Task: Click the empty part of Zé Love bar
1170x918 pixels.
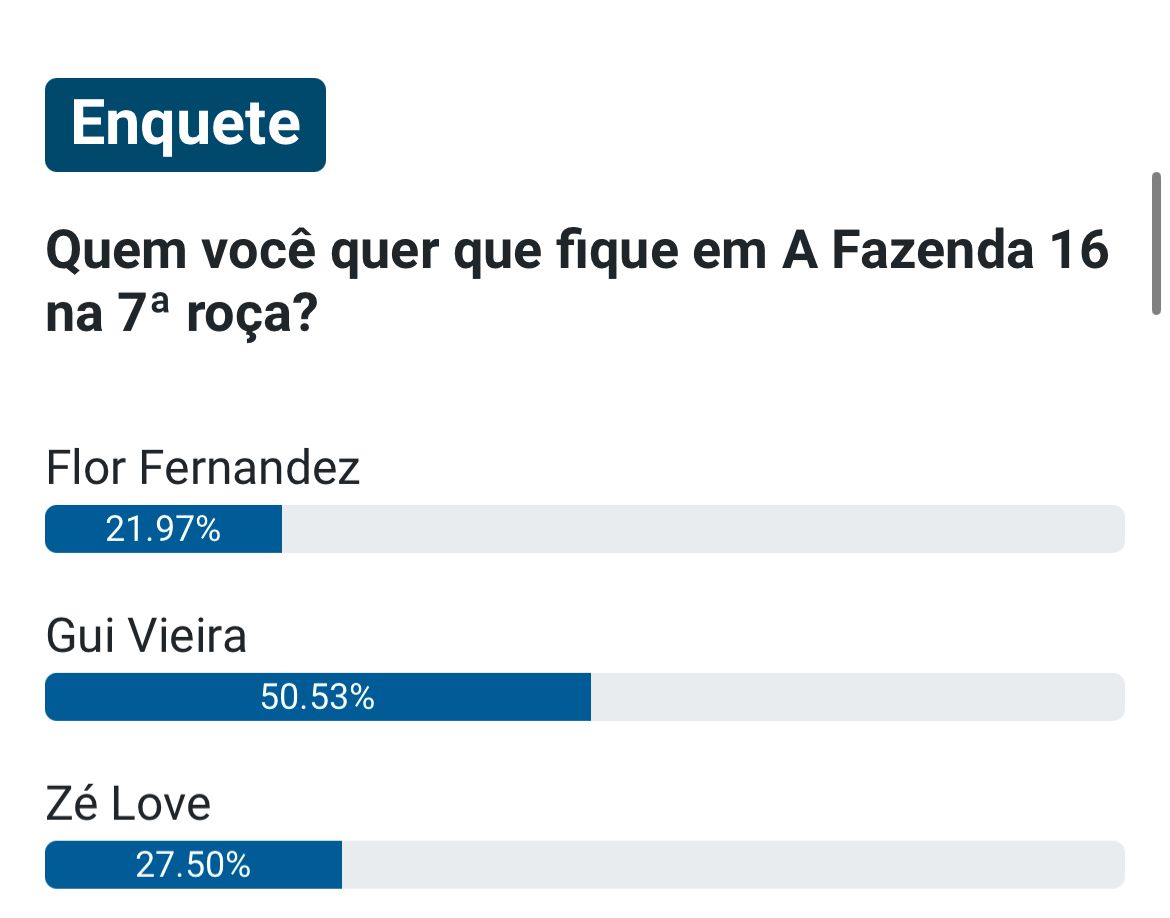Action: tap(733, 865)
